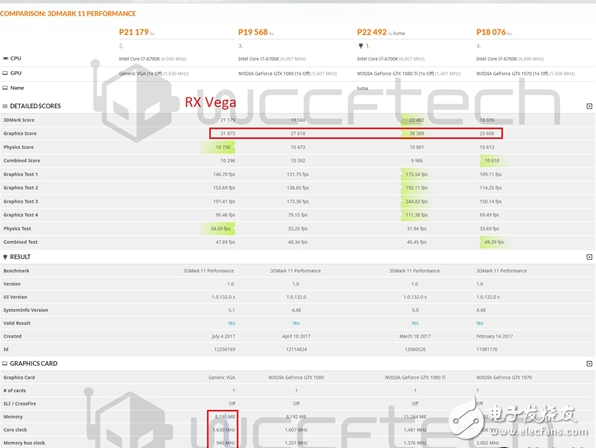Click Valid Result Yes for April 10 result
This screenshot has height=448, width=596.
pyautogui.click(x=296, y=323)
